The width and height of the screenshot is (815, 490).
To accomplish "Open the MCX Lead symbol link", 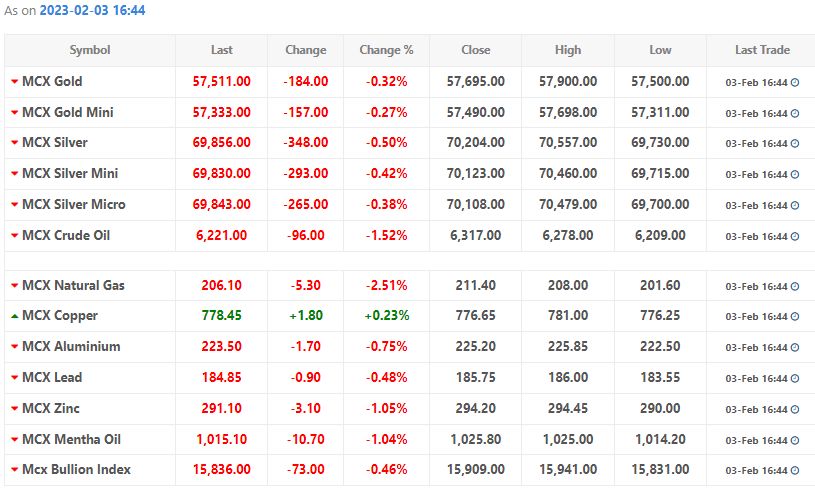I will coord(52,377).
